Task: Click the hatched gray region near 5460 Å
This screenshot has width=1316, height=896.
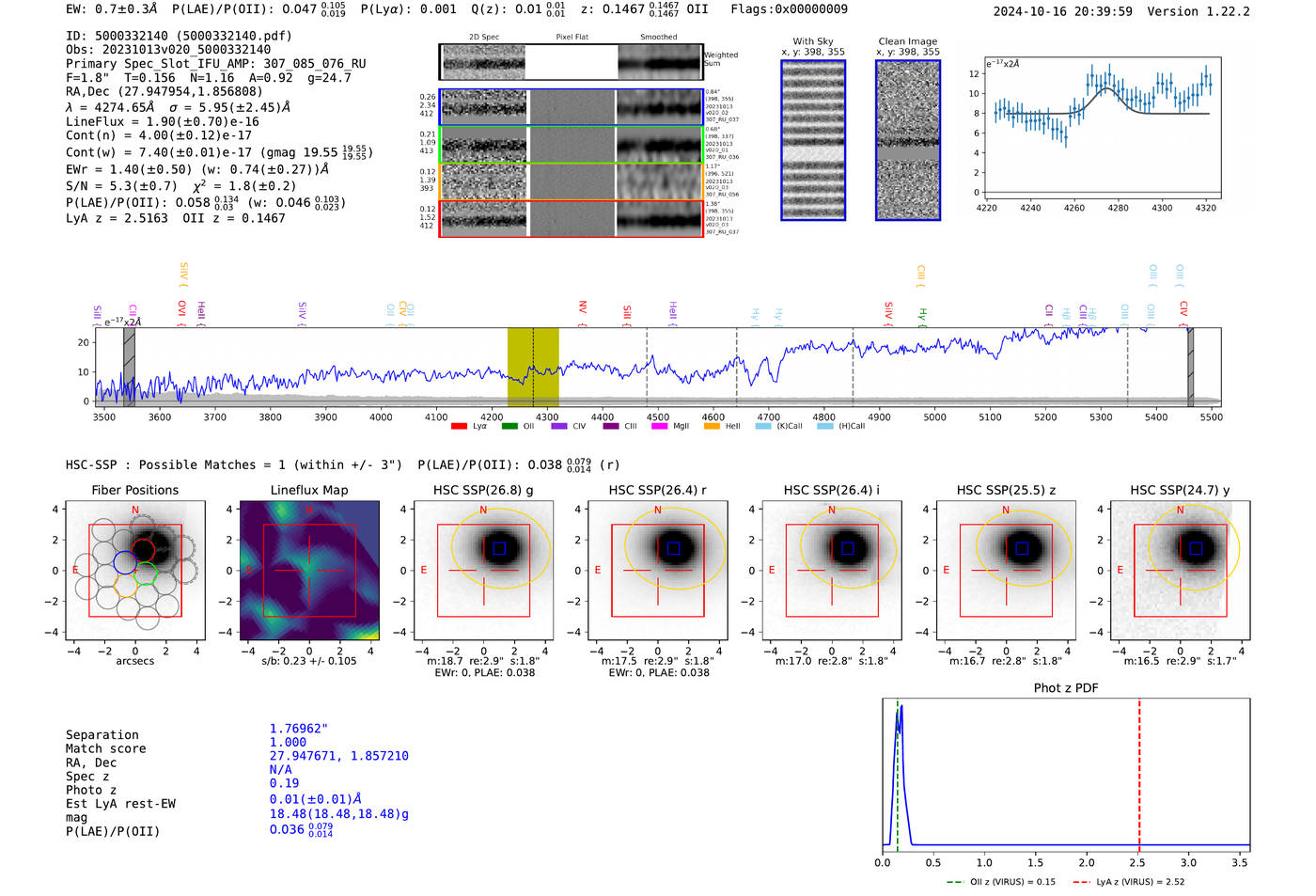Action: coord(1189,367)
